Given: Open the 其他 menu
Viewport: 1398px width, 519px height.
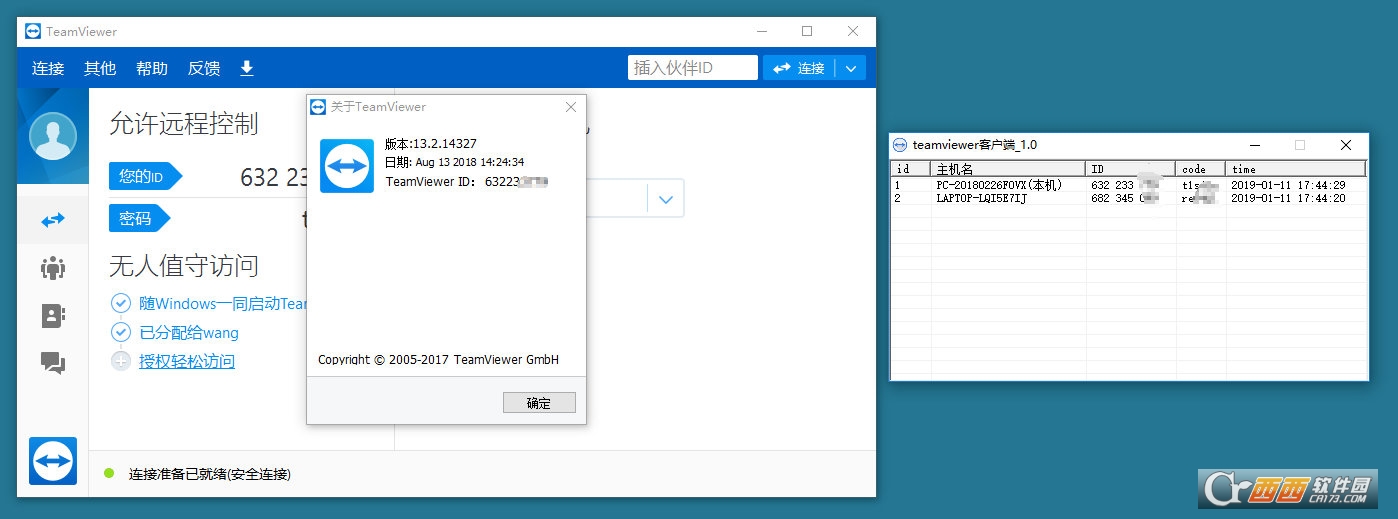Looking at the screenshot, I should click(100, 68).
